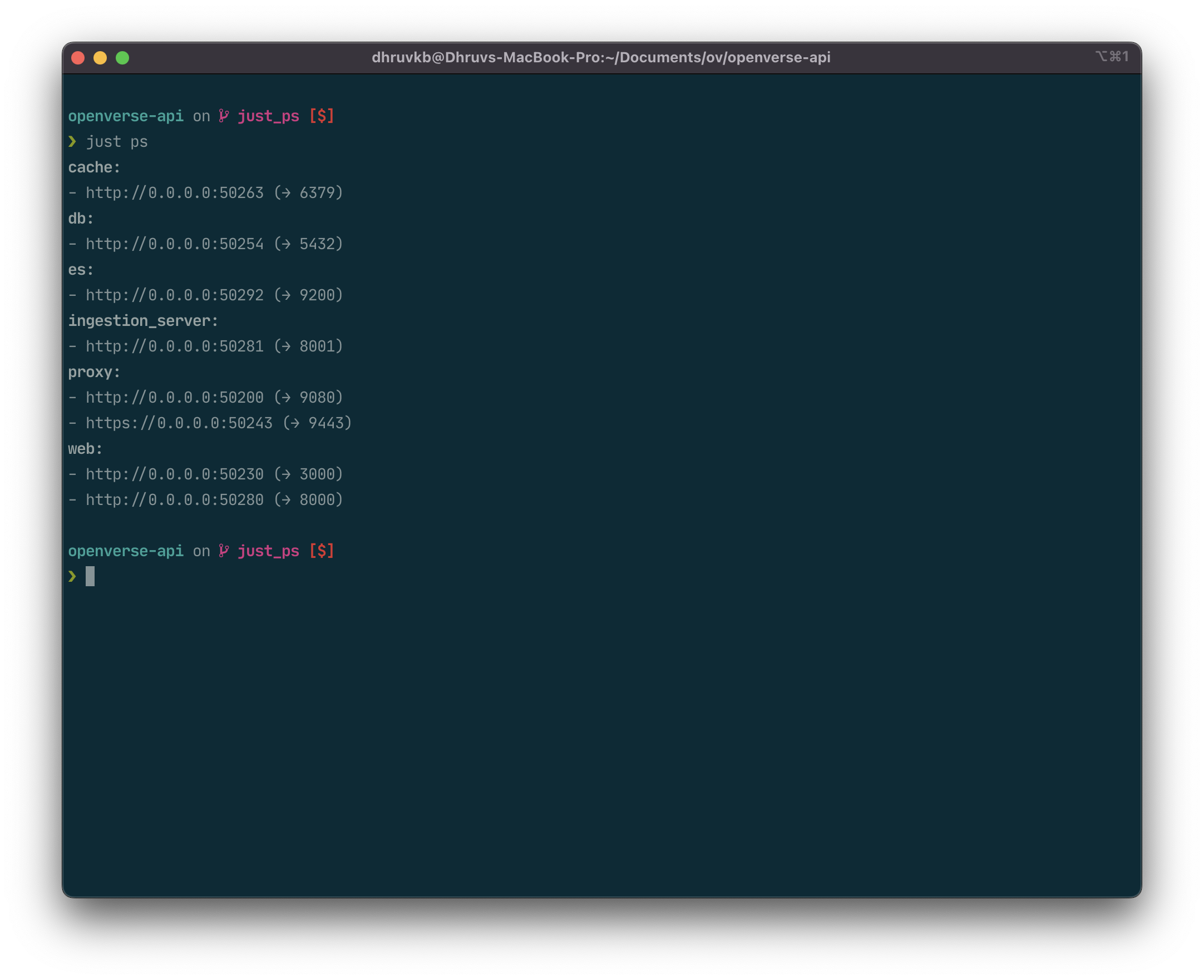Click the just_ps branch name in first prompt
This screenshot has height=980, width=1204.
268,116
